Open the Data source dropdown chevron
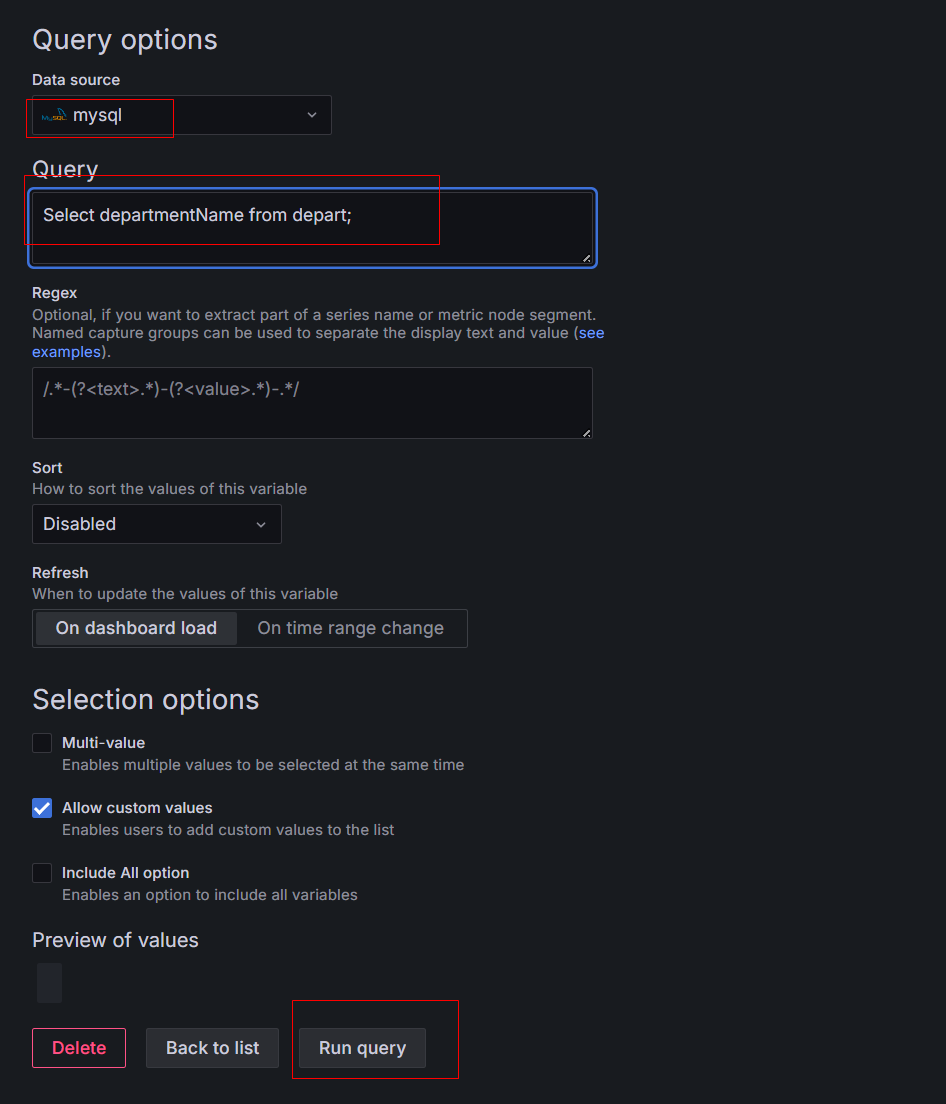The height and width of the screenshot is (1104, 946). tap(312, 115)
